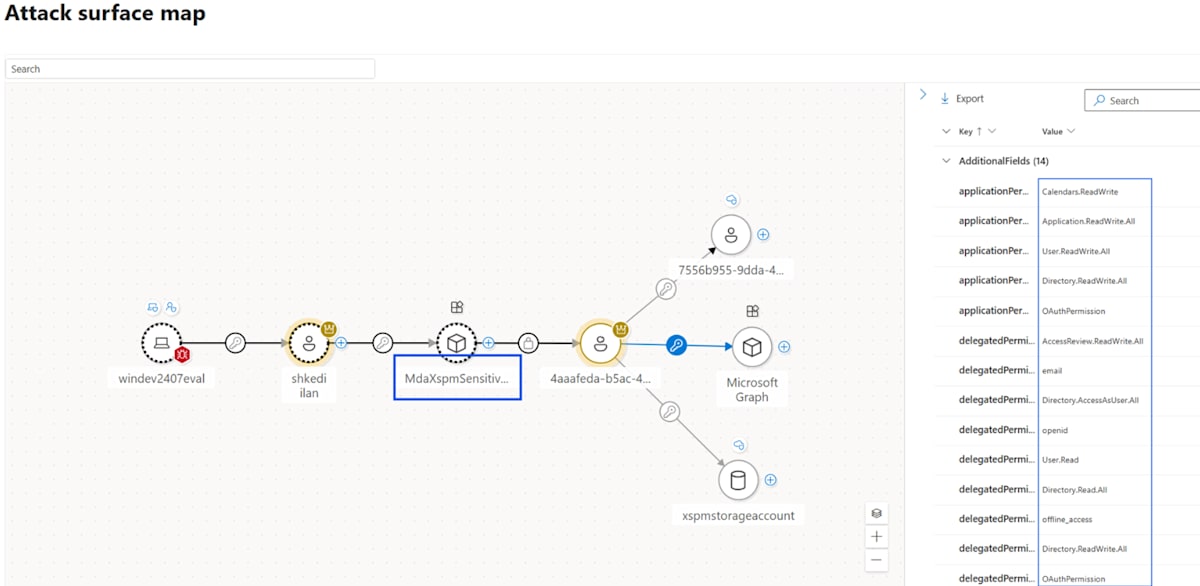
Task: Click app icon above MdaXspmSensitiv node
Action: click(x=457, y=307)
